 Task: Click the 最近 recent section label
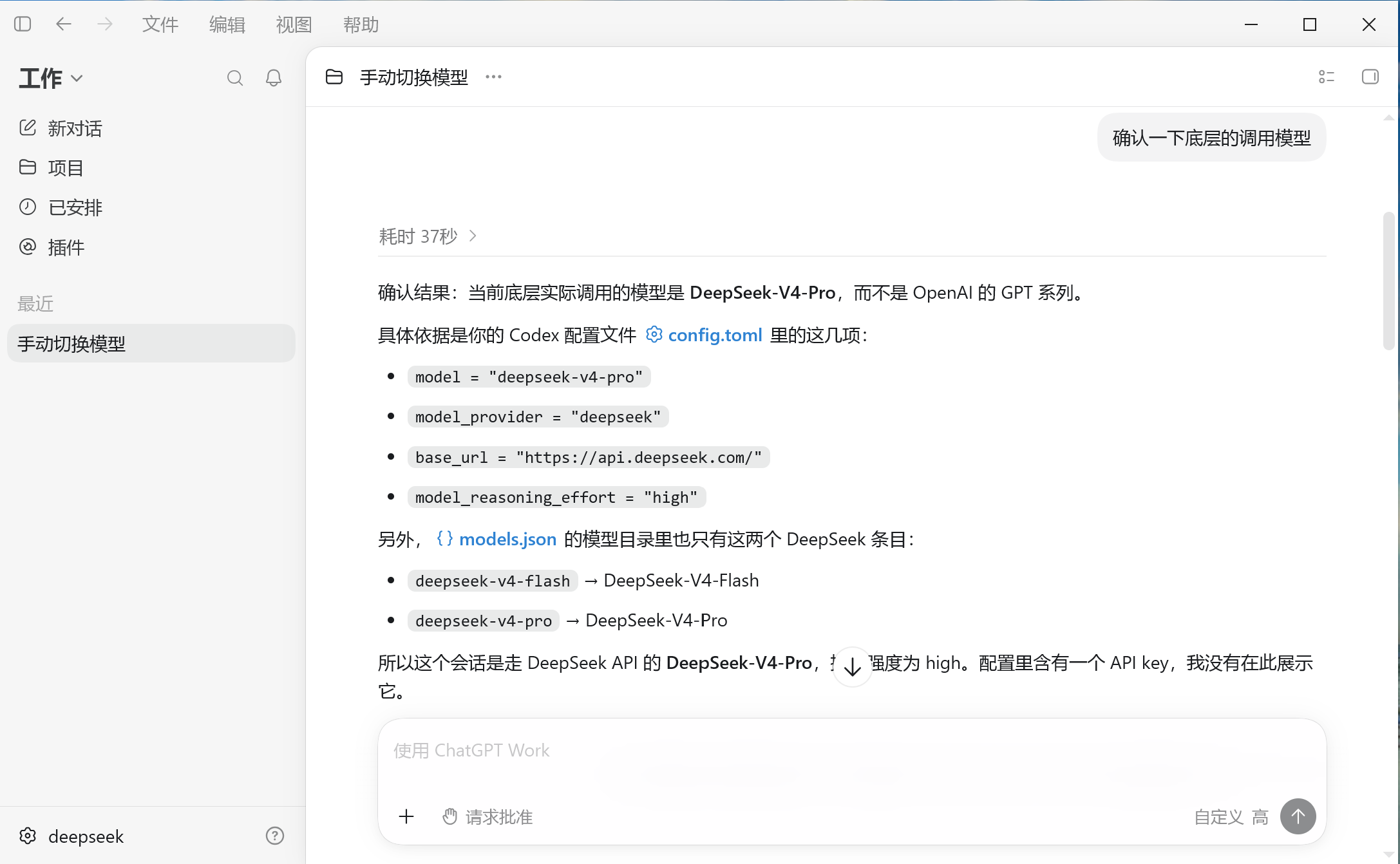pyautogui.click(x=35, y=304)
